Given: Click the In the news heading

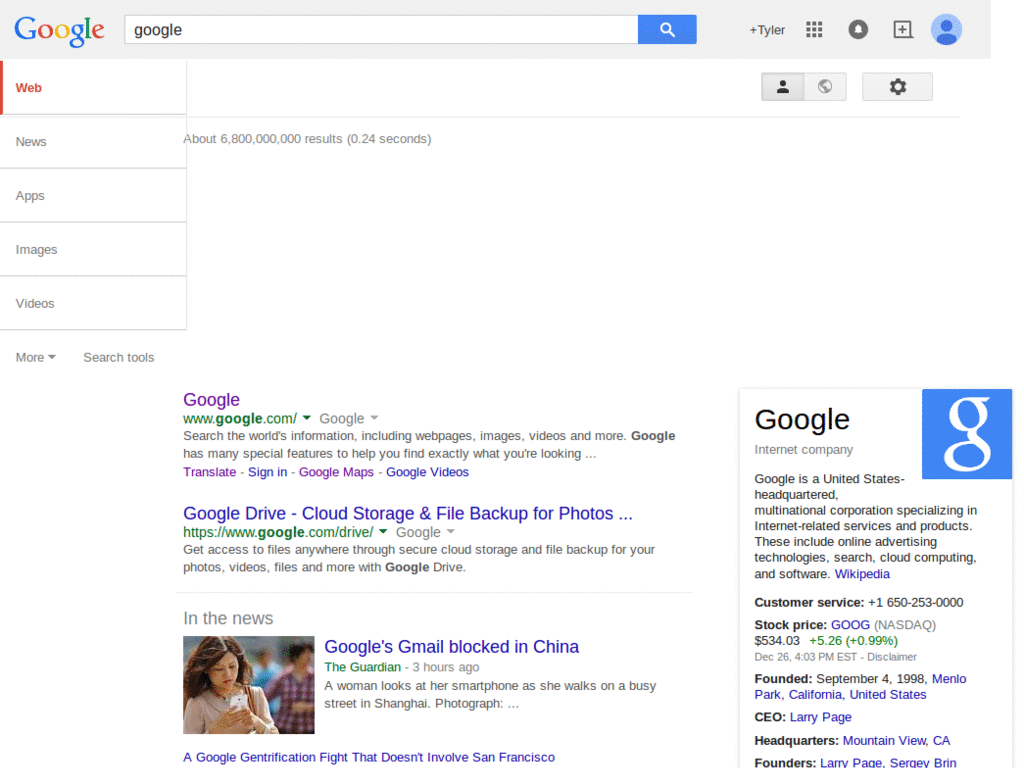Looking at the screenshot, I should point(228,618).
